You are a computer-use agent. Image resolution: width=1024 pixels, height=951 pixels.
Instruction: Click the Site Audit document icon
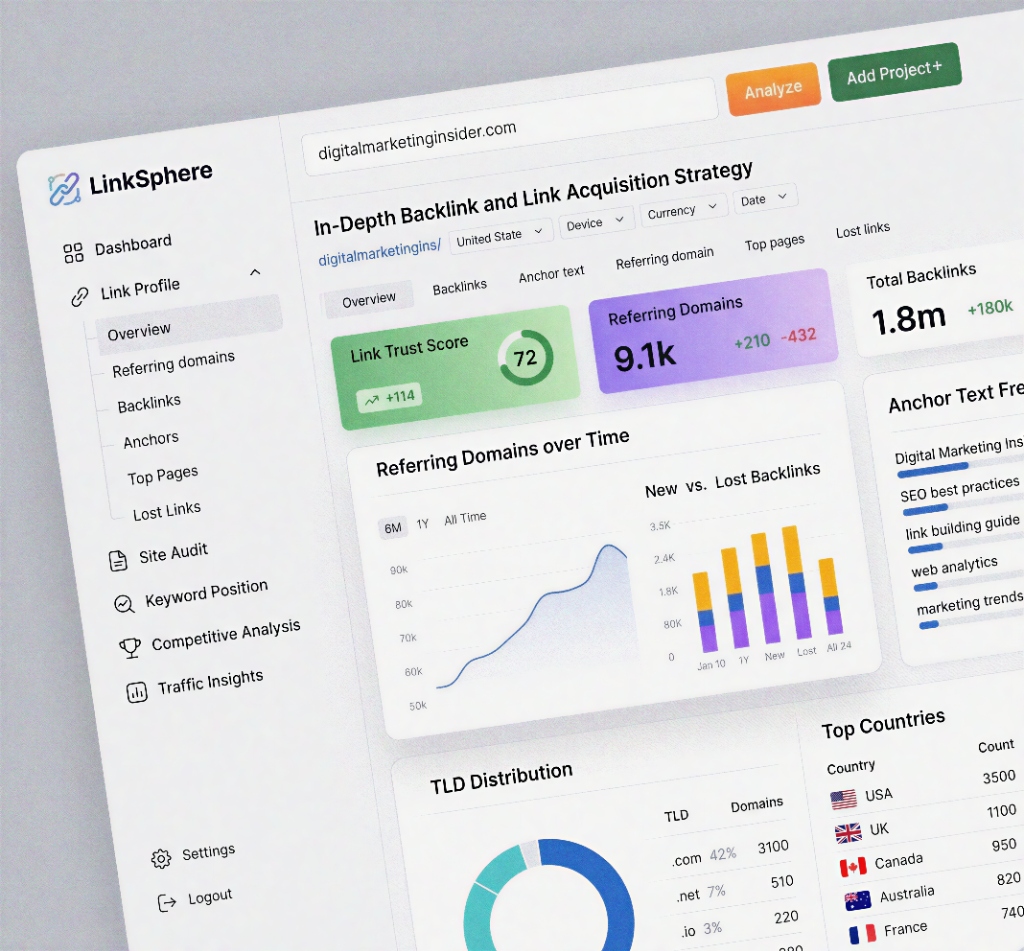pos(118,560)
